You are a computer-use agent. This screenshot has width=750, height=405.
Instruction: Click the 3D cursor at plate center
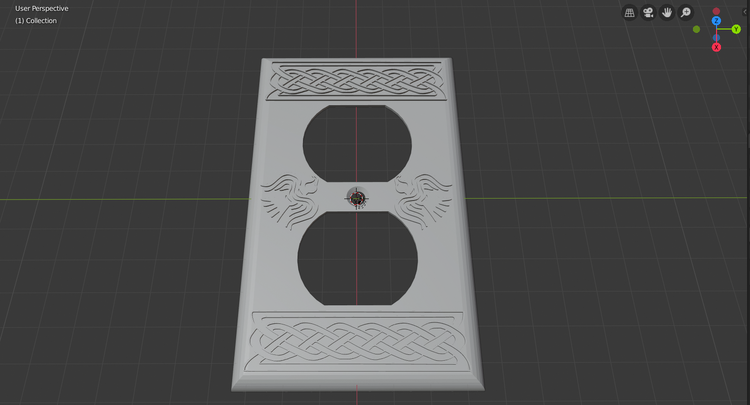coord(356,197)
